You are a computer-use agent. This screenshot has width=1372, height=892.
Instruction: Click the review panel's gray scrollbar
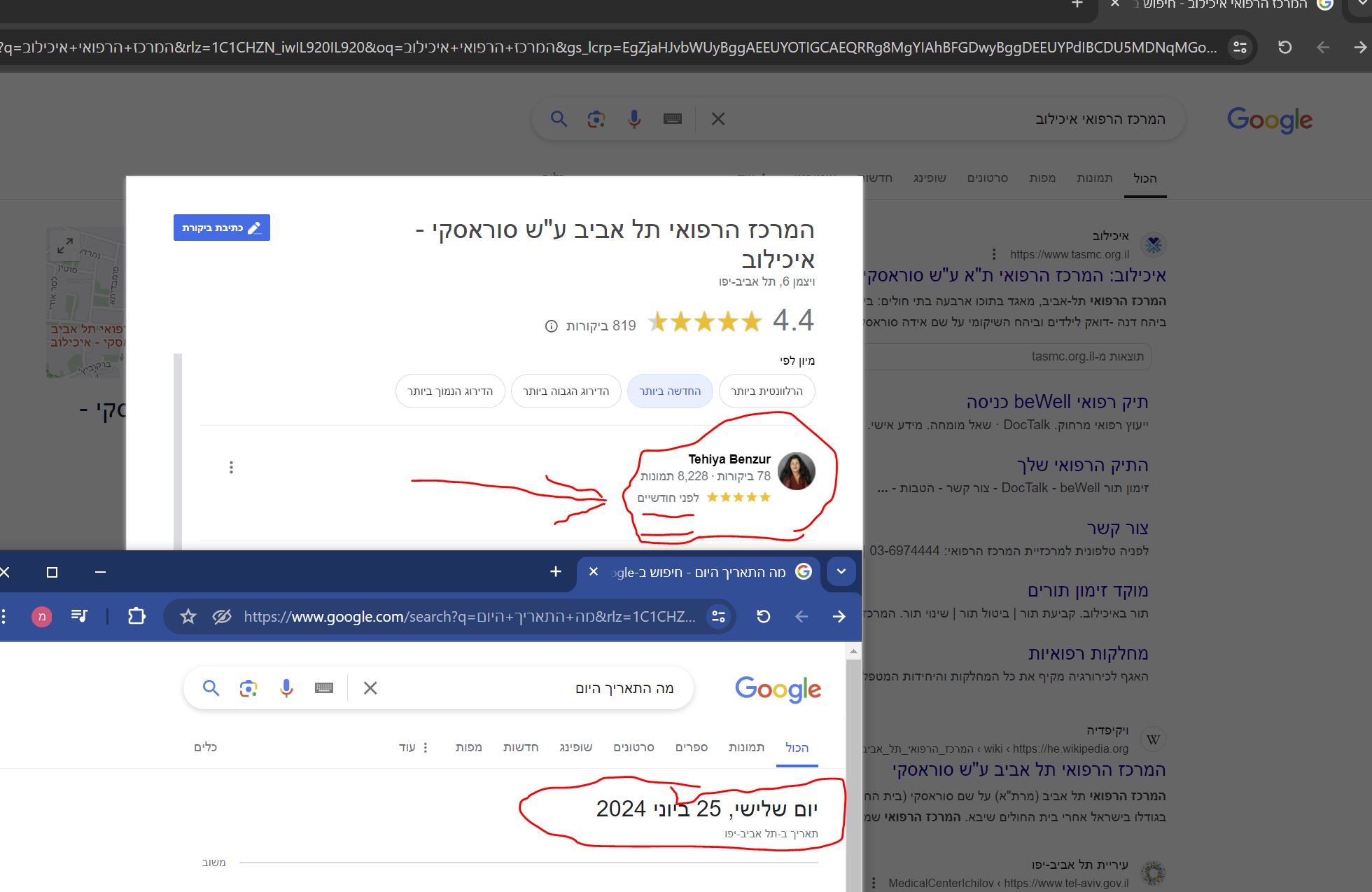coord(178,452)
